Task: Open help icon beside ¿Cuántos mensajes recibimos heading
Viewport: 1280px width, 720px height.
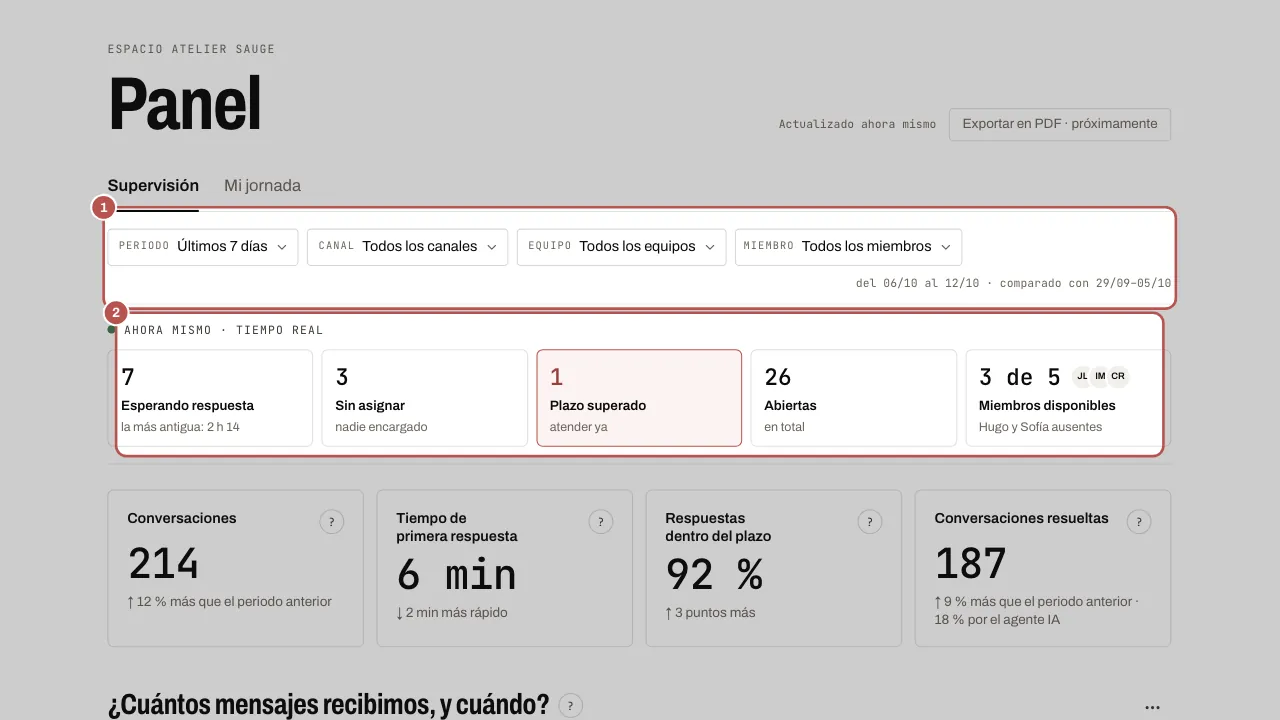Action: pyautogui.click(x=571, y=705)
